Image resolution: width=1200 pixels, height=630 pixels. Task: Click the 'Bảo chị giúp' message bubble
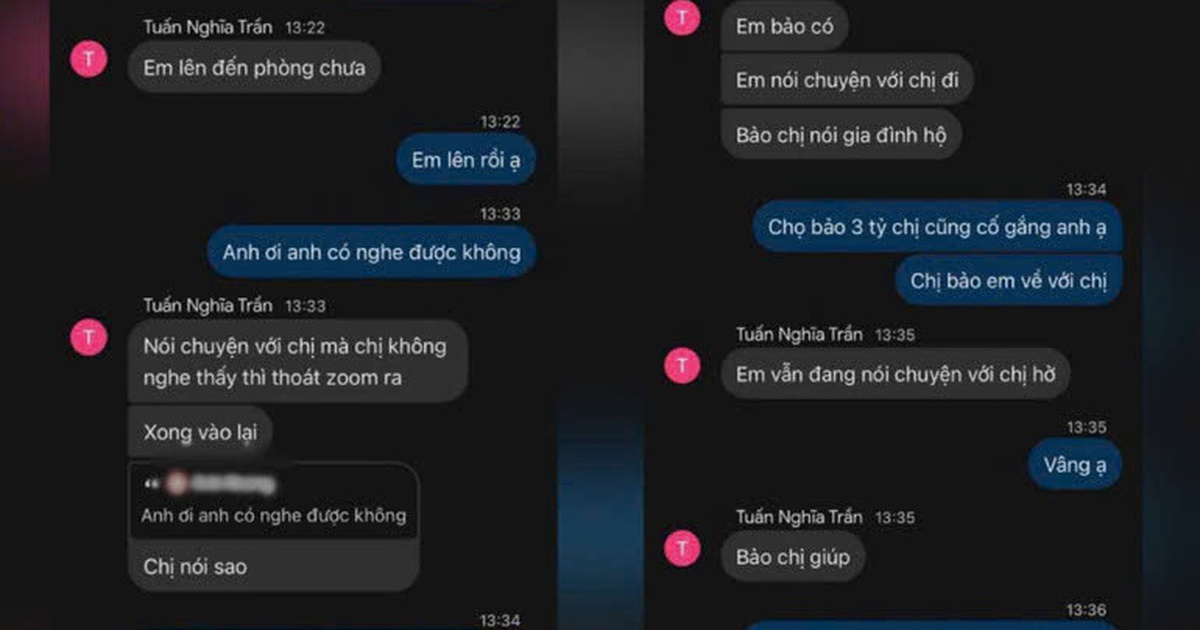pyautogui.click(x=793, y=556)
